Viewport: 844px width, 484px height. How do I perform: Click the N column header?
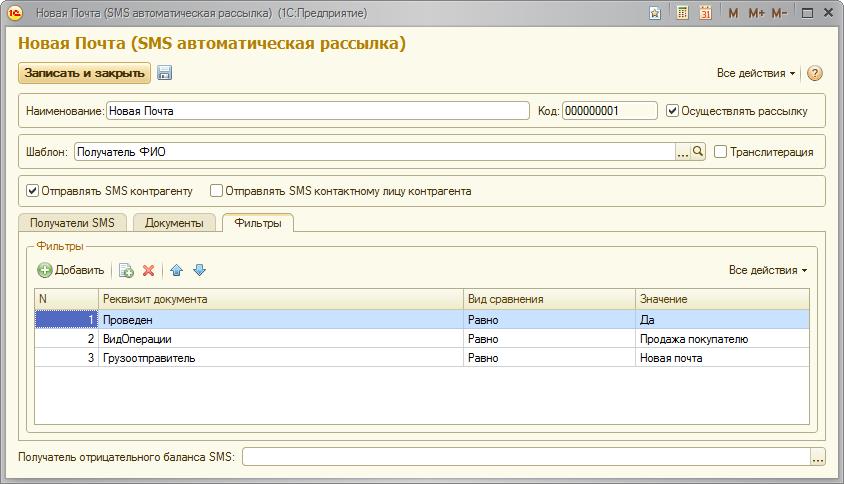pos(66,299)
